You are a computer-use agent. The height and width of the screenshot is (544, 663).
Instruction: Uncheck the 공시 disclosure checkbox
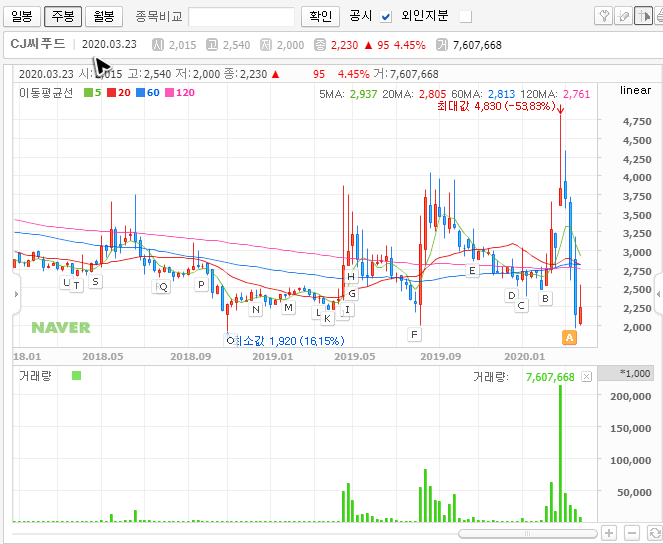(386, 17)
